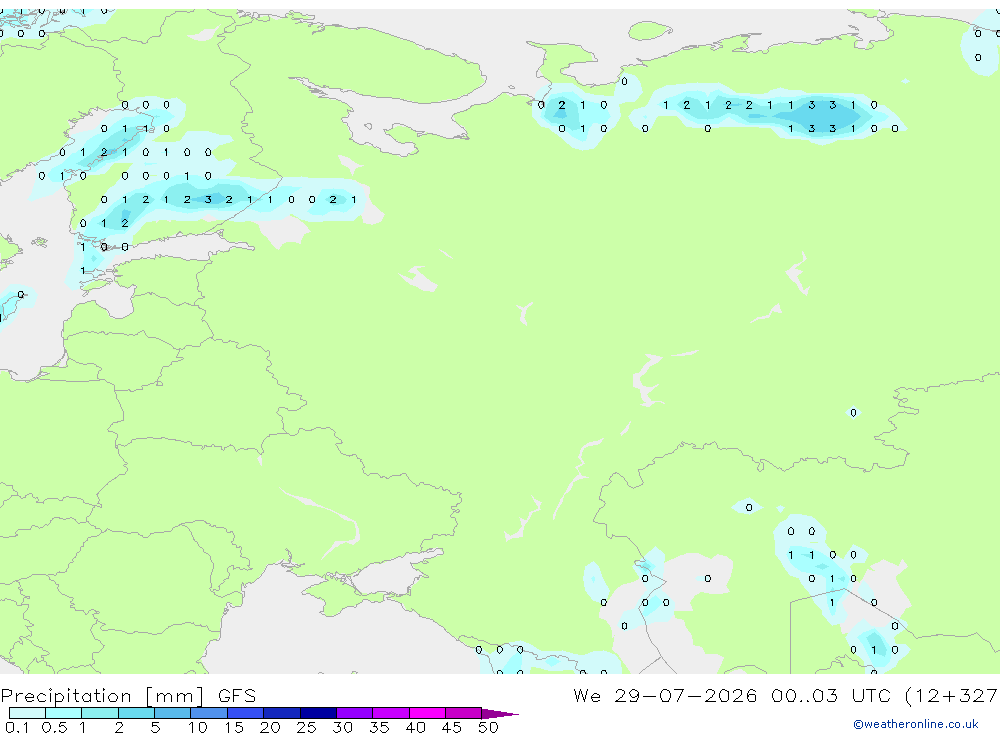This screenshot has width=1000, height=733.
Task: Choose the 15–20 mm blue legend swatch
Action: click(245, 713)
